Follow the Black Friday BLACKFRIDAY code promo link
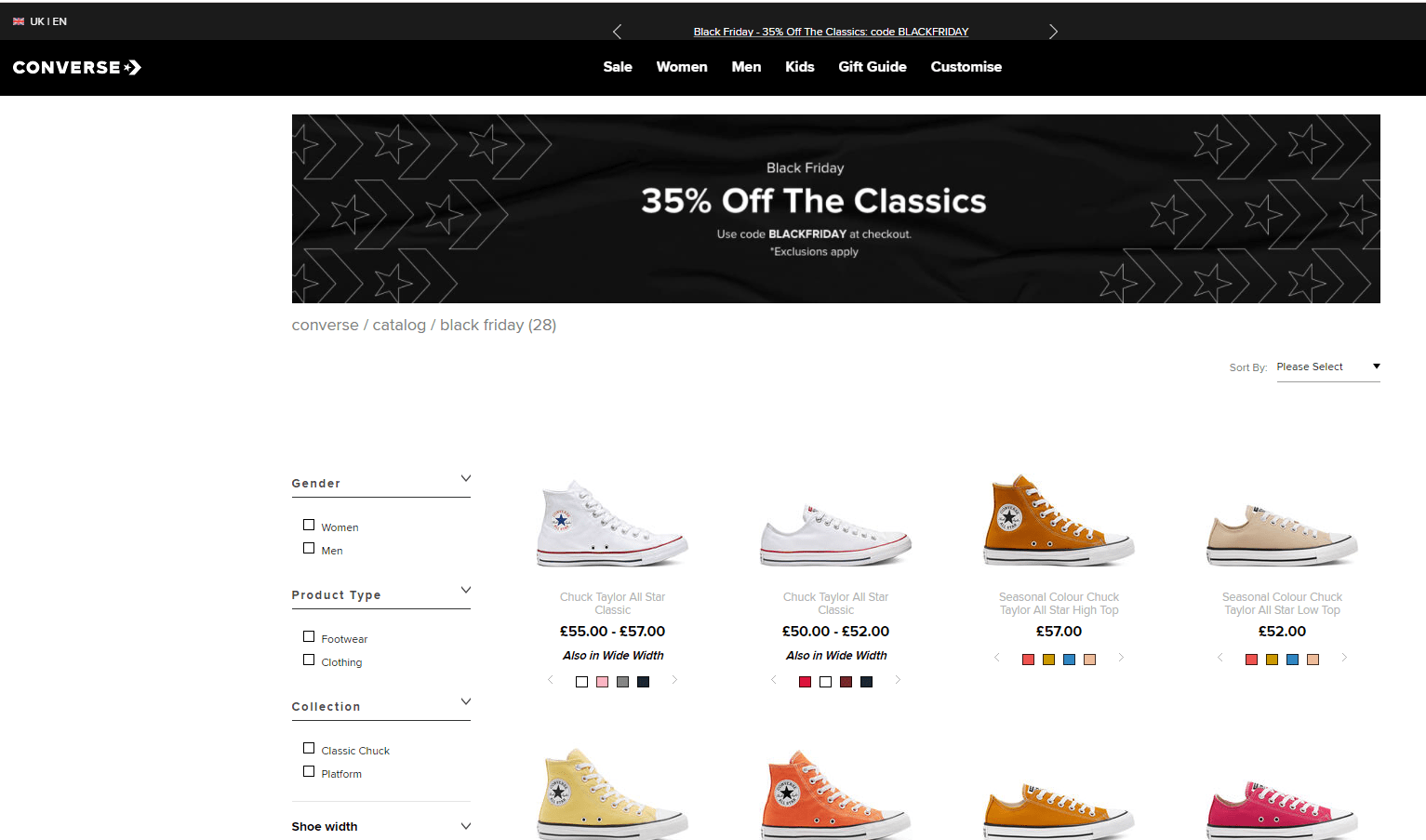This screenshot has width=1426, height=840. pyautogui.click(x=831, y=32)
